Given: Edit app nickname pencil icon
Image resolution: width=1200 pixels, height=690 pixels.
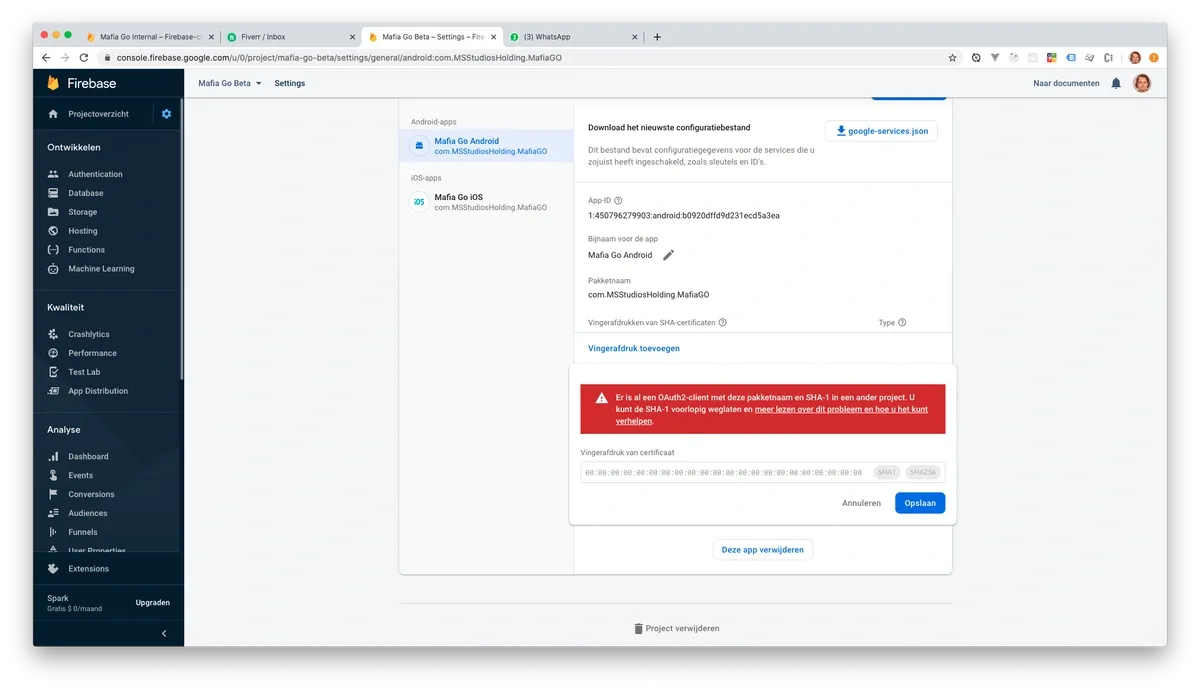Looking at the screenshot, I should (669, 255).
